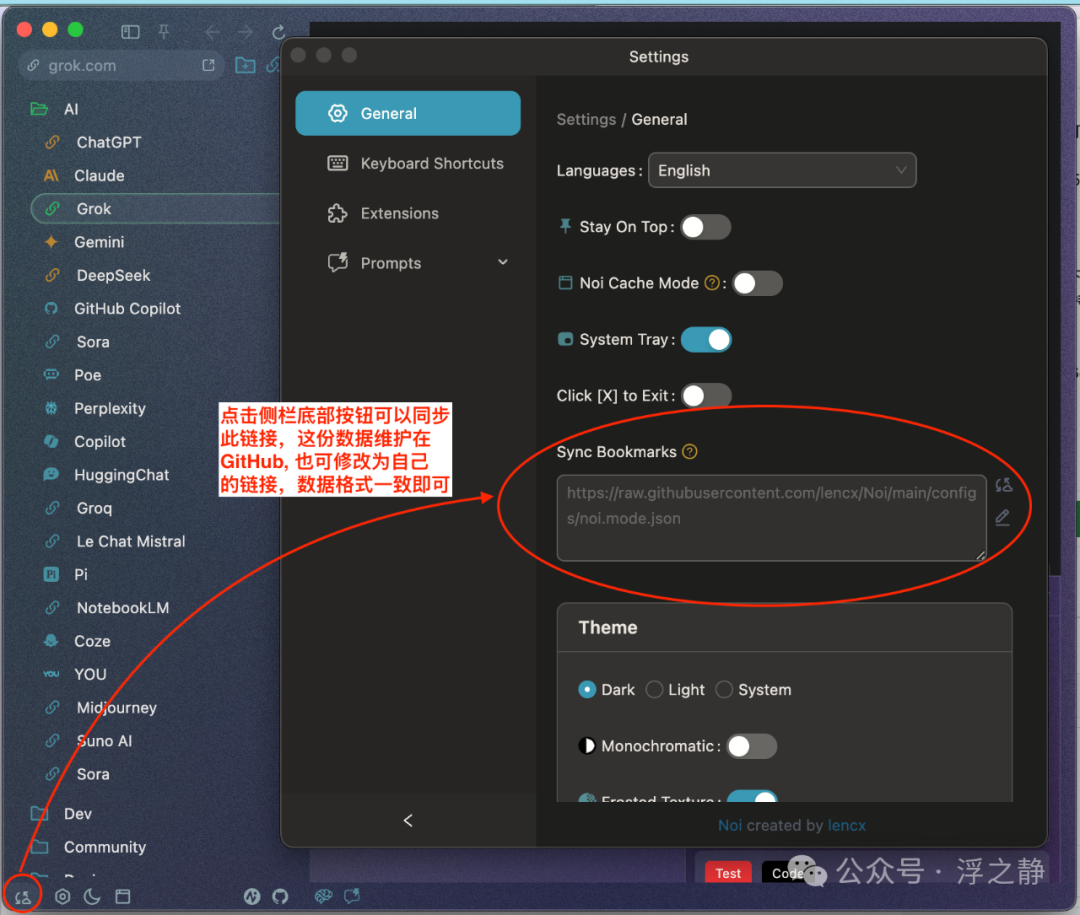Open ChatGPT from the sidebar
The height and width of the screenshot is (915, 1080).
pos(109,143)
